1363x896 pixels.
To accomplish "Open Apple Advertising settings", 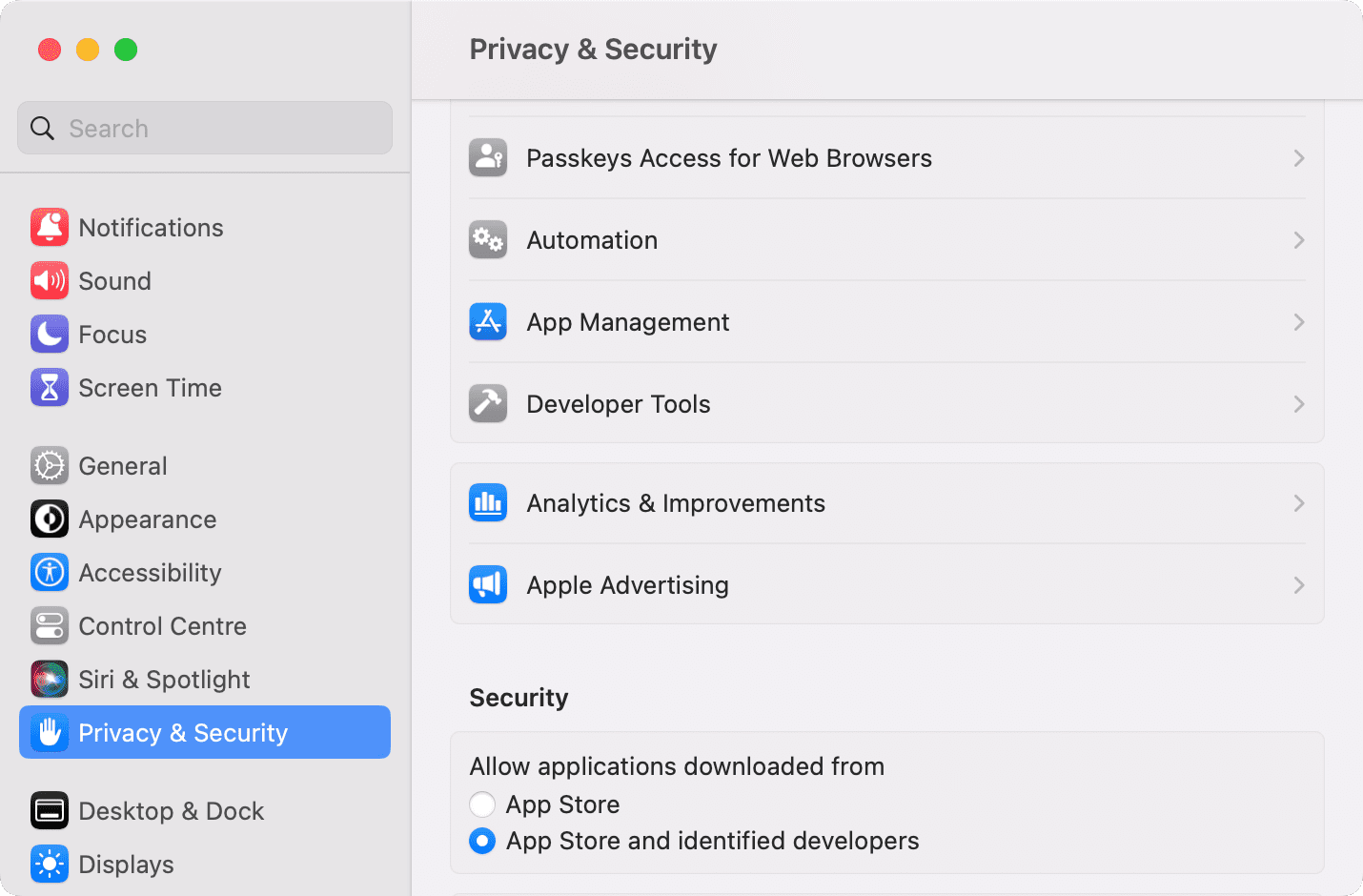I will tap(887, 585).
